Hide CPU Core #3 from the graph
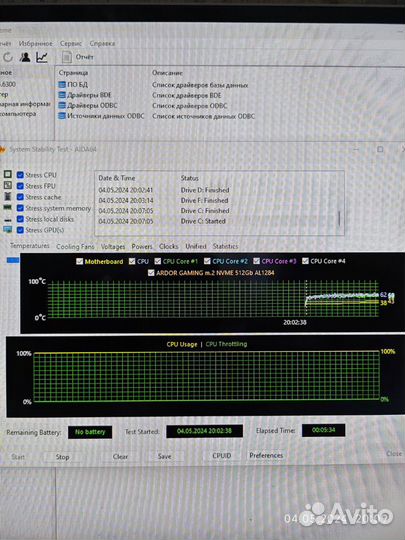Screen dimensions: 405x540 click(x=256, y=261)
